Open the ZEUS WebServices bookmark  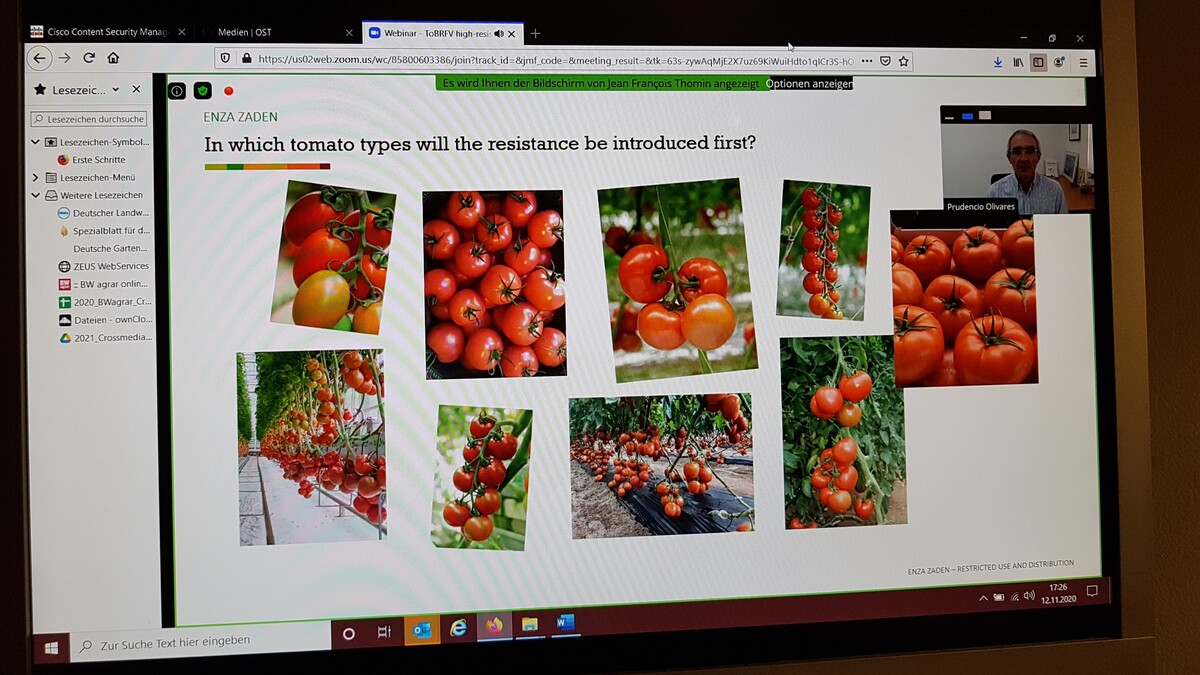tap(104, 266)
